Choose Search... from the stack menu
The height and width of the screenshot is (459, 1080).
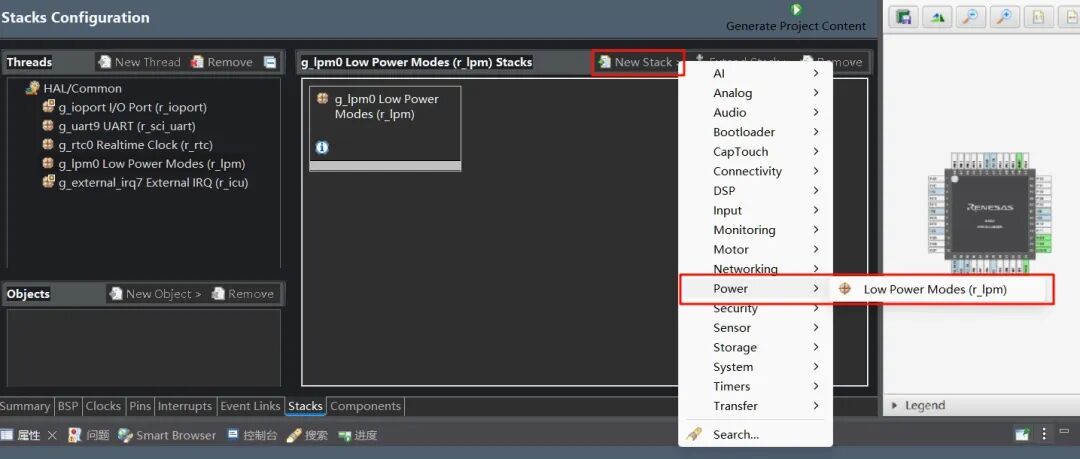tap(735, 434)
